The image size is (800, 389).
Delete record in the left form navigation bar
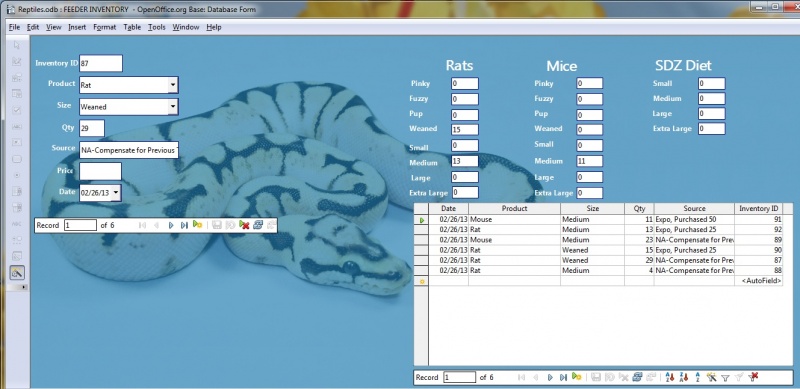(244, 225)
